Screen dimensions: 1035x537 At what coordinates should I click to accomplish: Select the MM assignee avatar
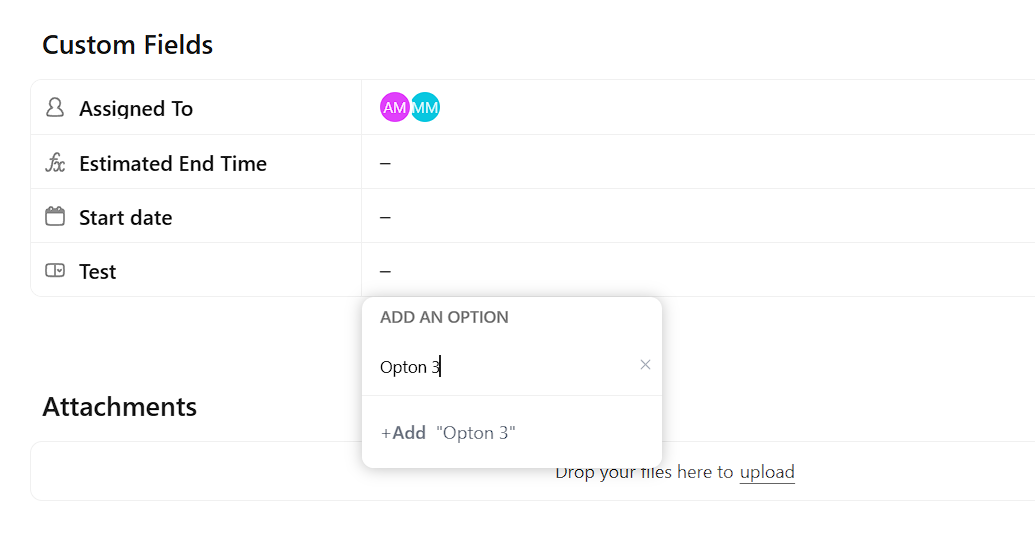pos(426,108)
